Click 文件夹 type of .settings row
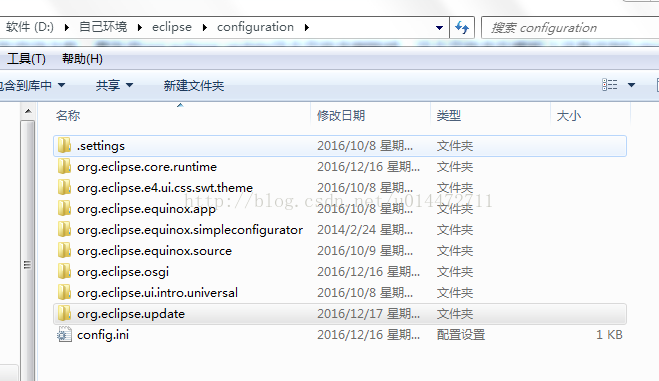The image size is (659, 381). 455,146
